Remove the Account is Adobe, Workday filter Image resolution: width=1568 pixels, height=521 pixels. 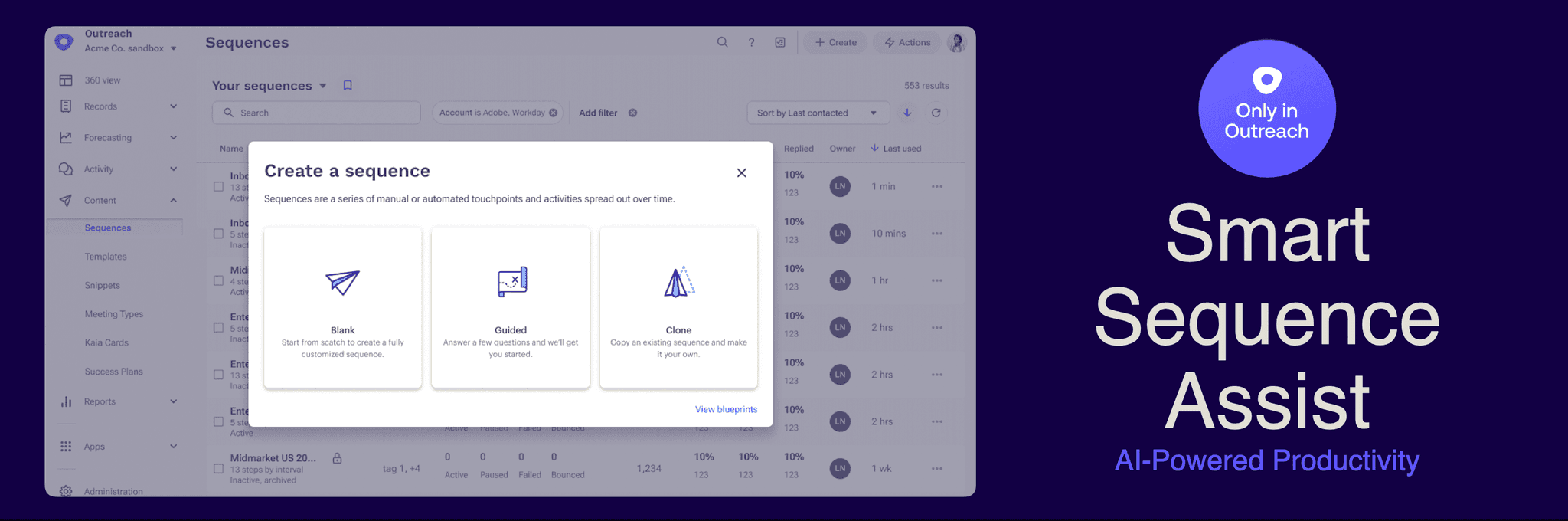[554, 113]
